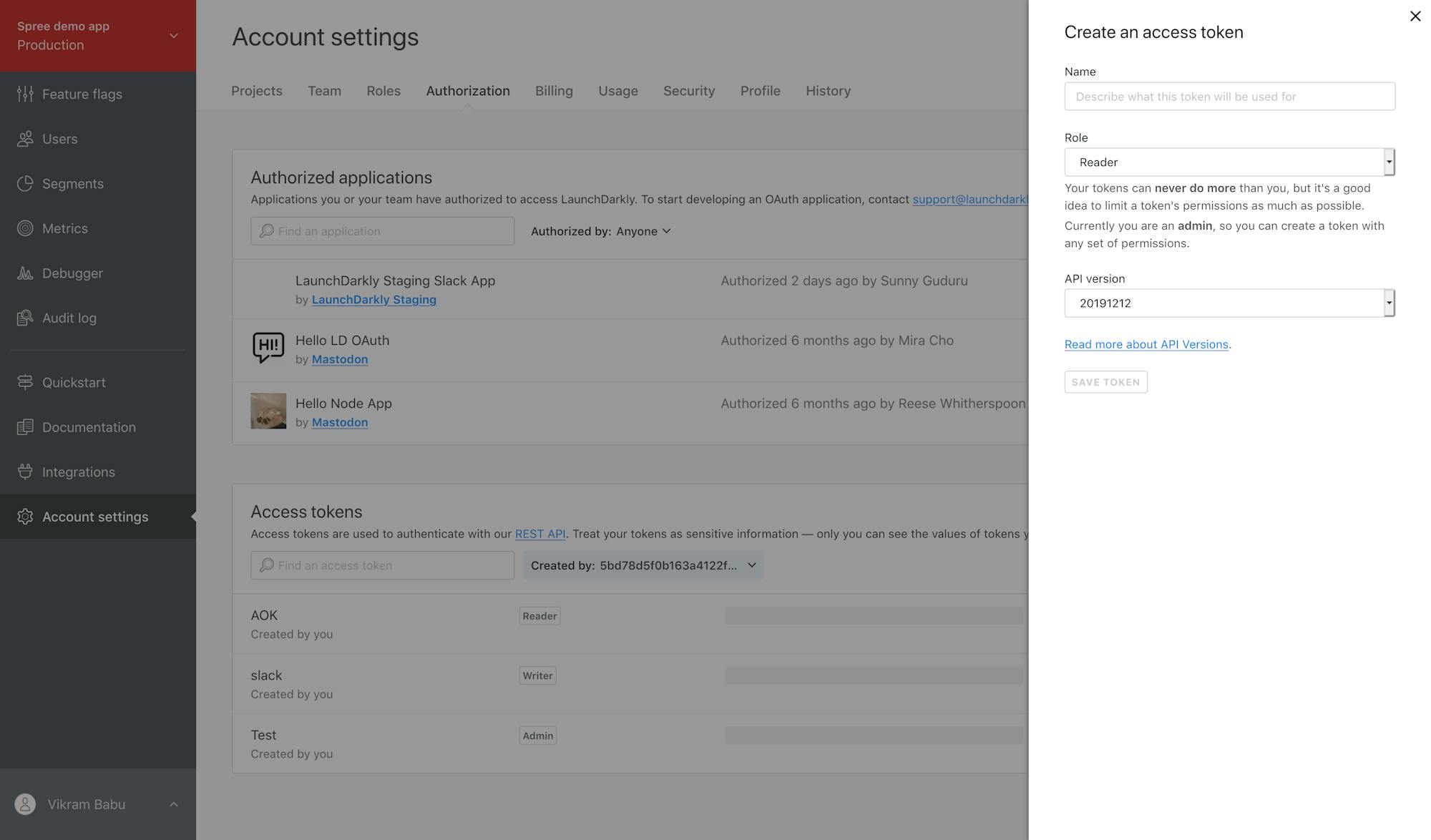This screenshot has height=840, width=1431.
Task: Open the Authorized by Anyone filter
Action: 600,231
